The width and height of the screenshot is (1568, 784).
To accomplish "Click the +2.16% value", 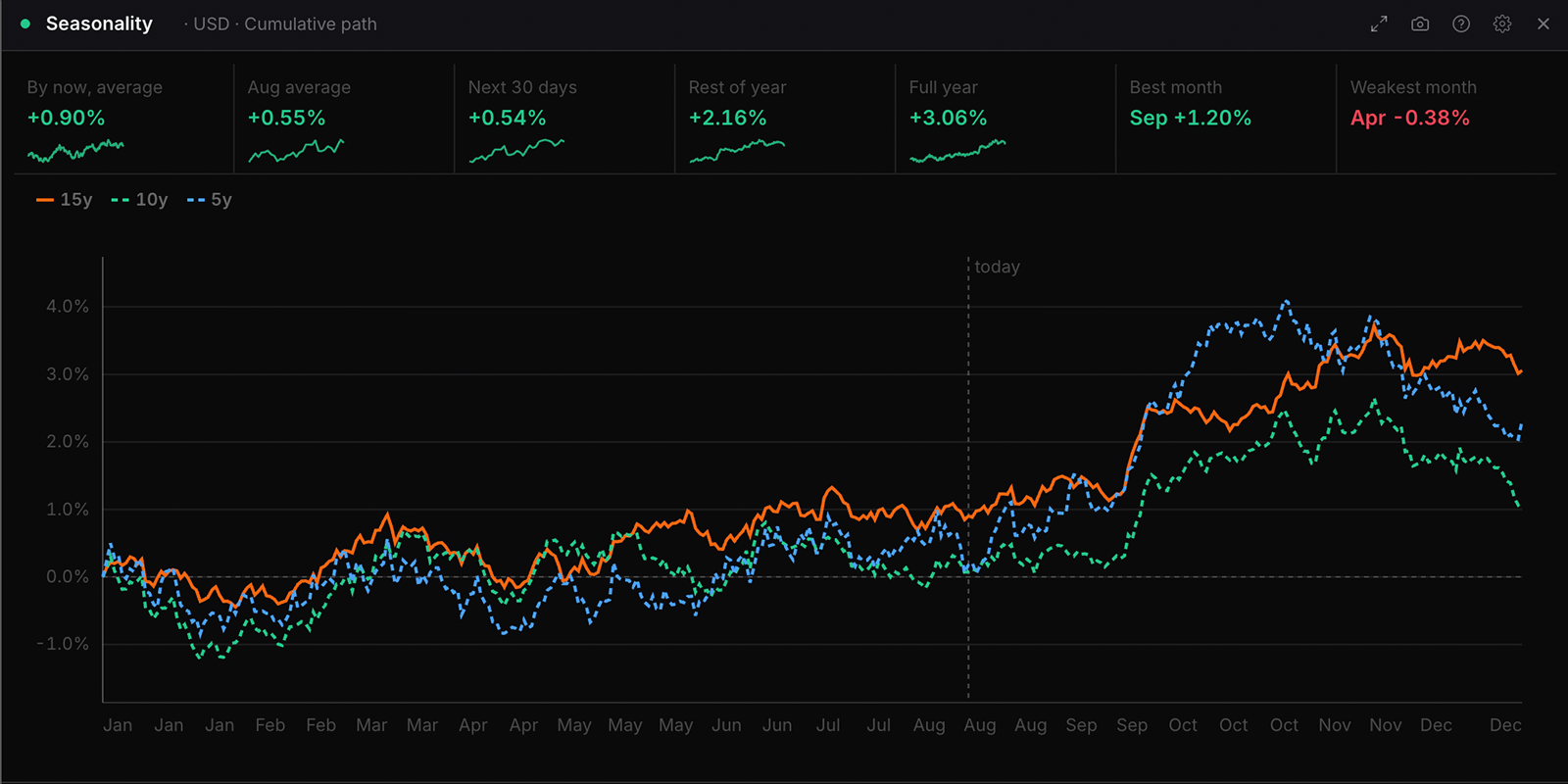I will (727, 118).
